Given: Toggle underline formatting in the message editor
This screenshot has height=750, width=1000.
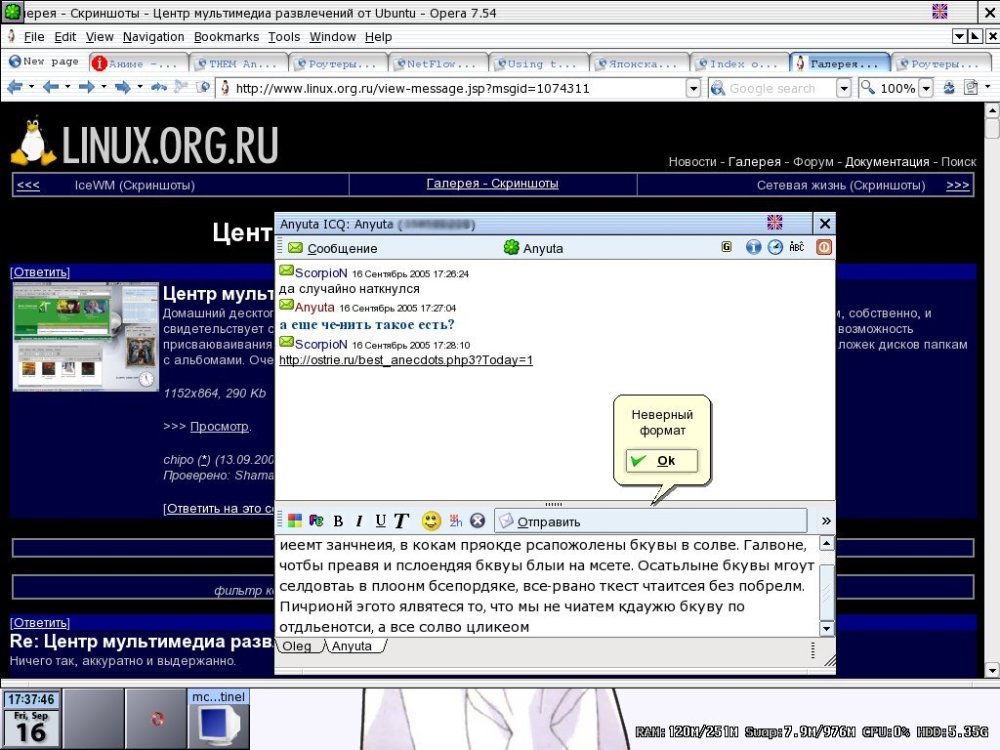Looking at the screenshot, I should (x=381, y=521).
